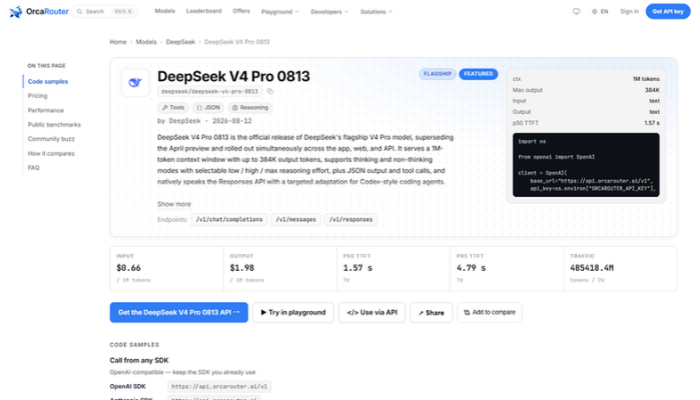Focus the Search input field
Image resolution: width=700 pixels, height=400 pixels.
(x=104, y=12)
